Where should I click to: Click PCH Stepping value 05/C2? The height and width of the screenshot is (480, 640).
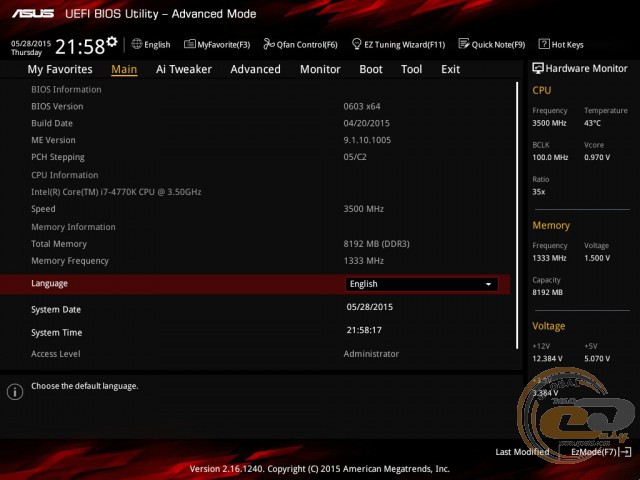tap(355, 157)
